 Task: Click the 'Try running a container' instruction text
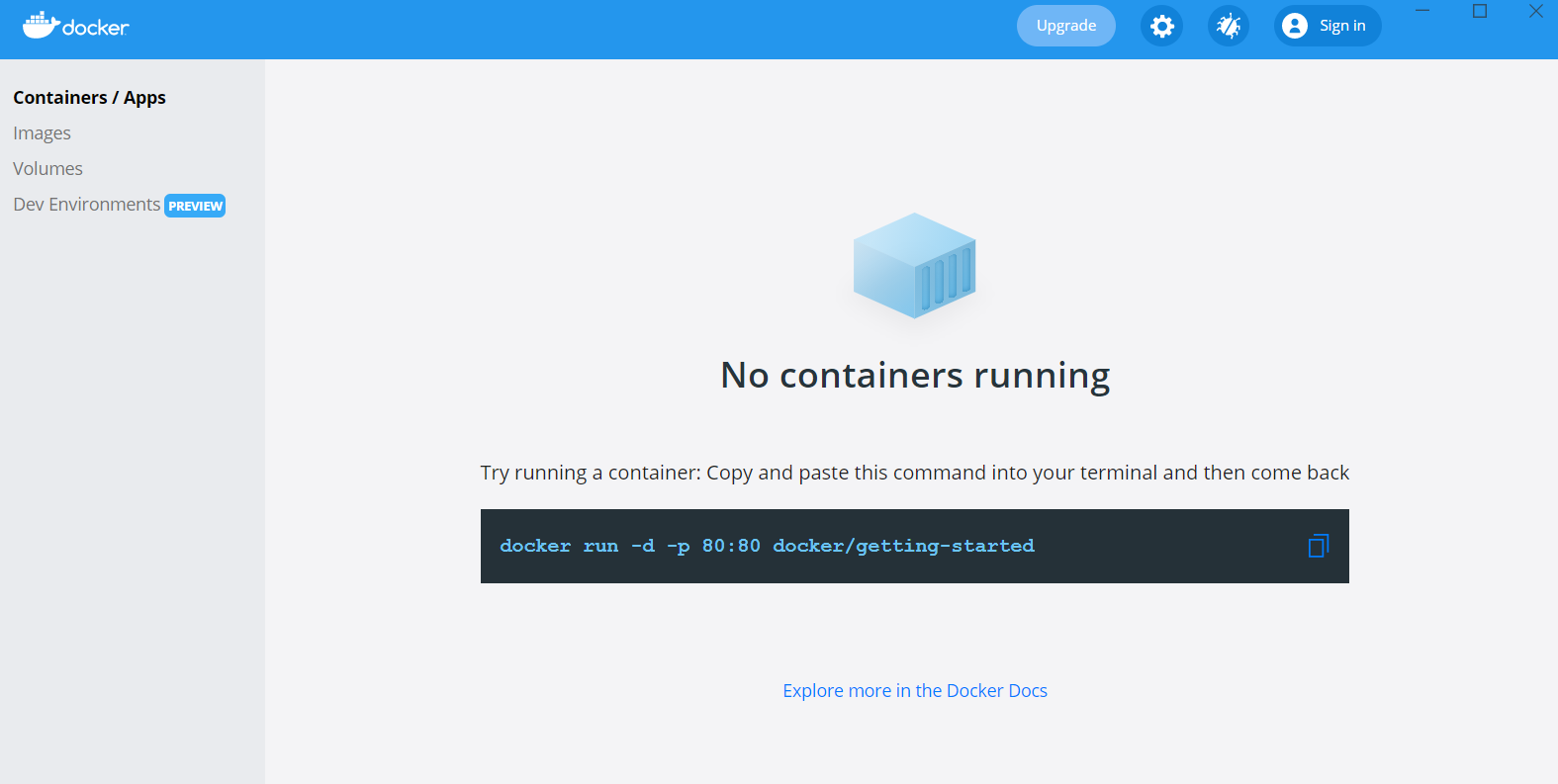tap(915, 473)
